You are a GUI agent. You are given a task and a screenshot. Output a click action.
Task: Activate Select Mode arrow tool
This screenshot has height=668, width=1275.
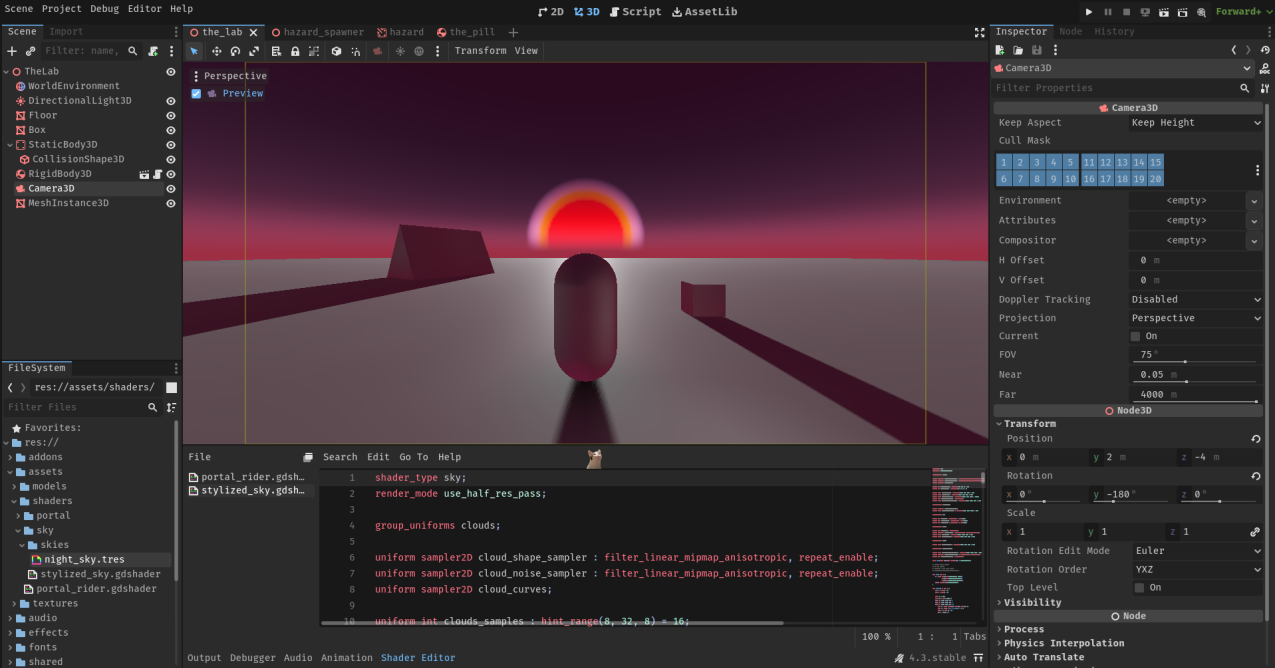tap(195, 50)
